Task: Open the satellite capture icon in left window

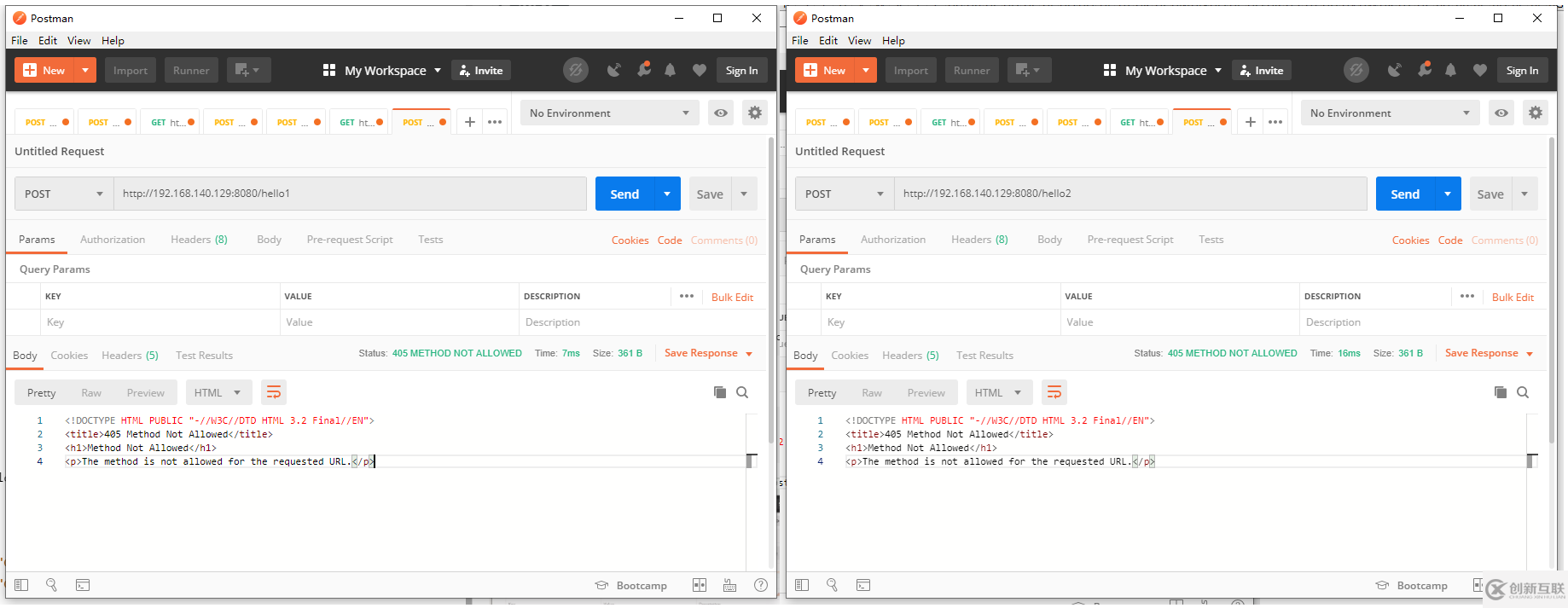Action: [x=614, y=70]
